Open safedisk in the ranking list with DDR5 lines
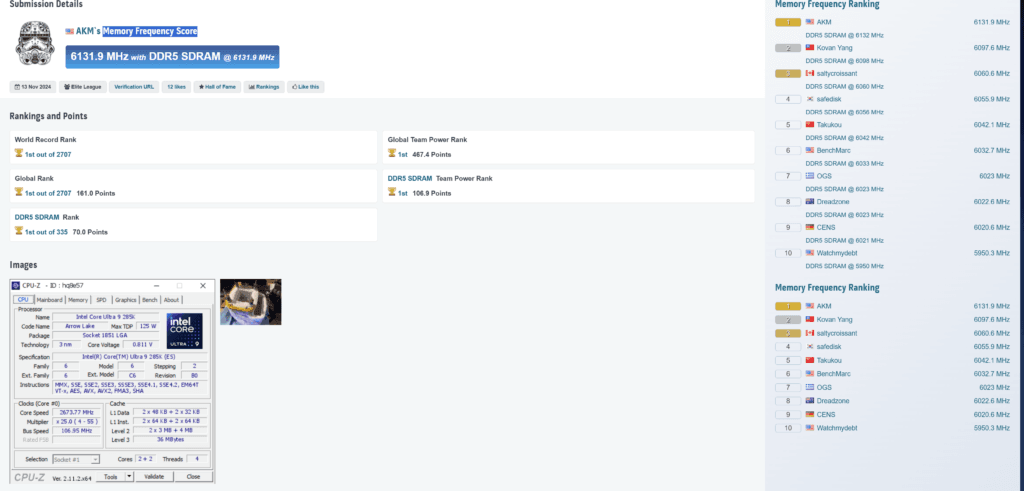This screenshot has height=491, width=1024. (829, 99)
